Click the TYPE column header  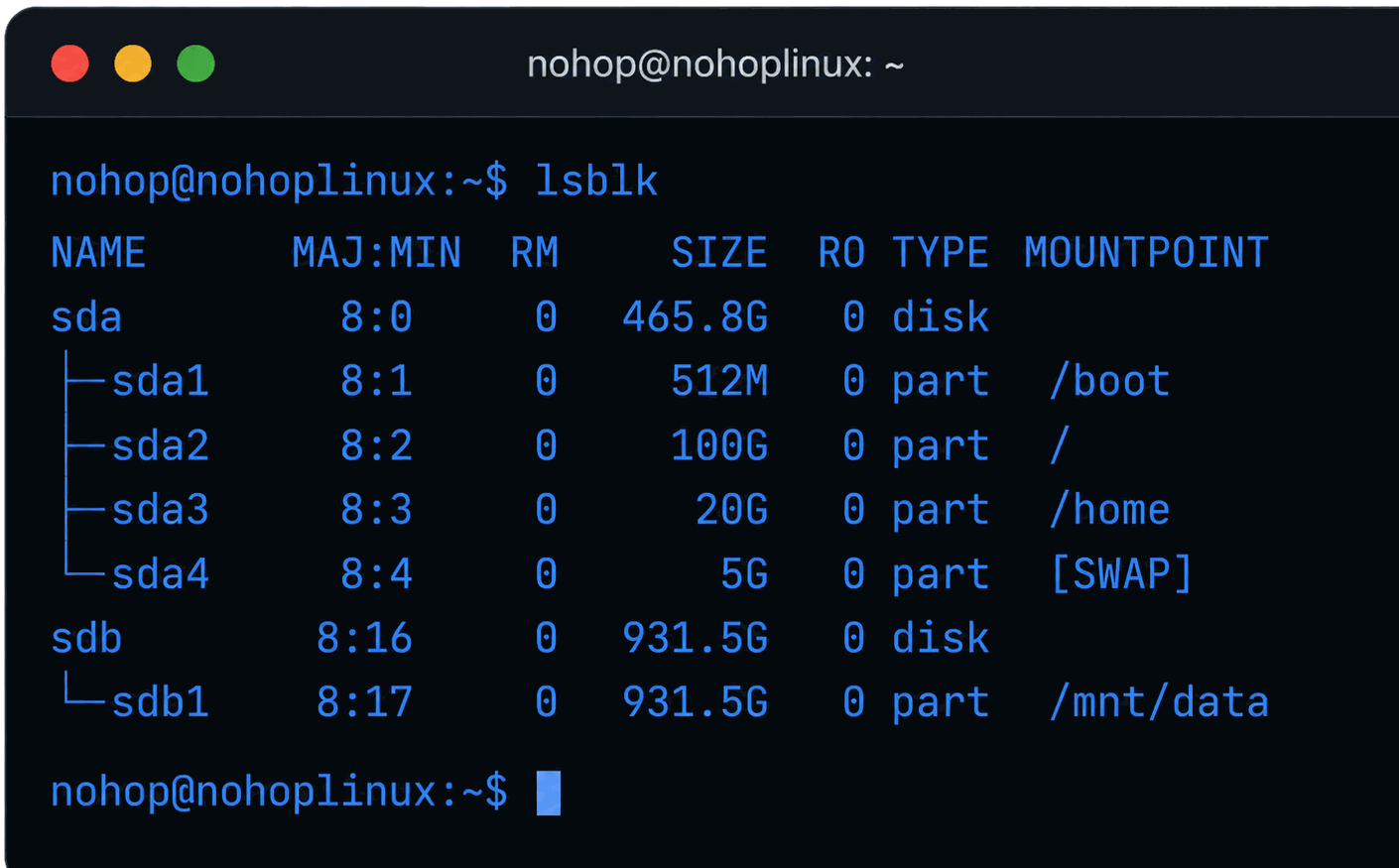[x=940, y=253]
